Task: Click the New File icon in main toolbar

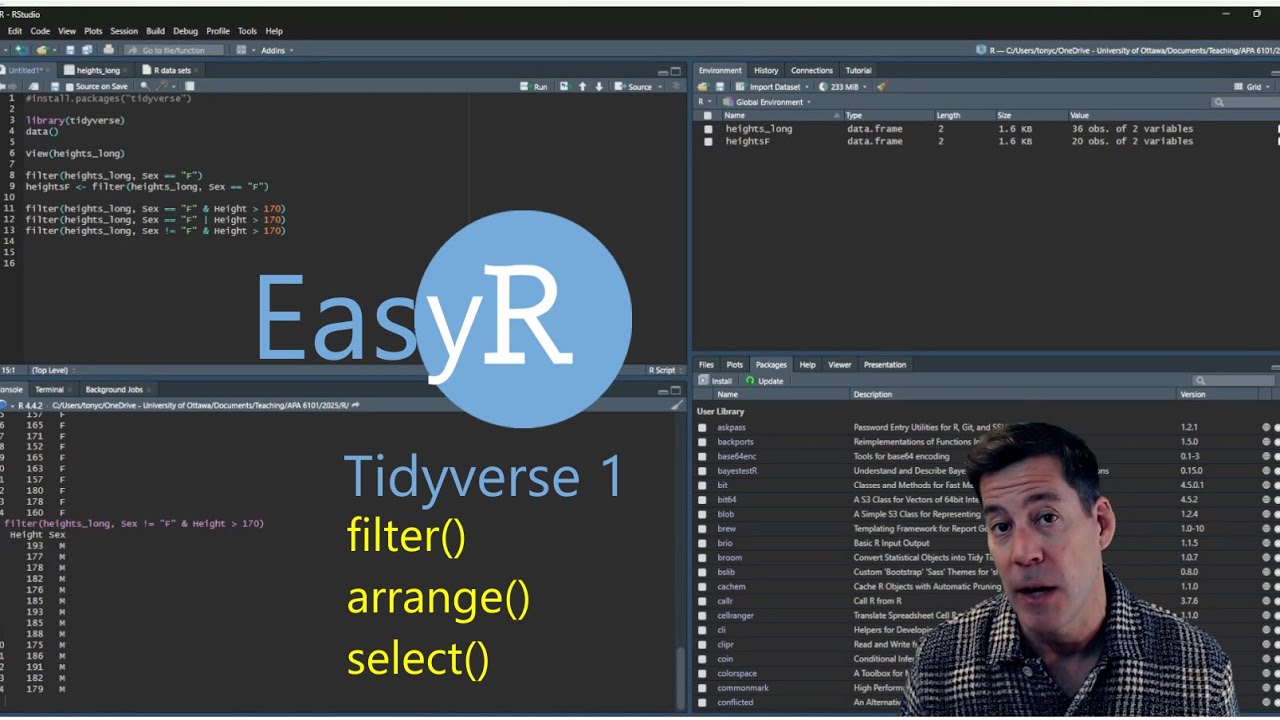Action: click(19, 50)
